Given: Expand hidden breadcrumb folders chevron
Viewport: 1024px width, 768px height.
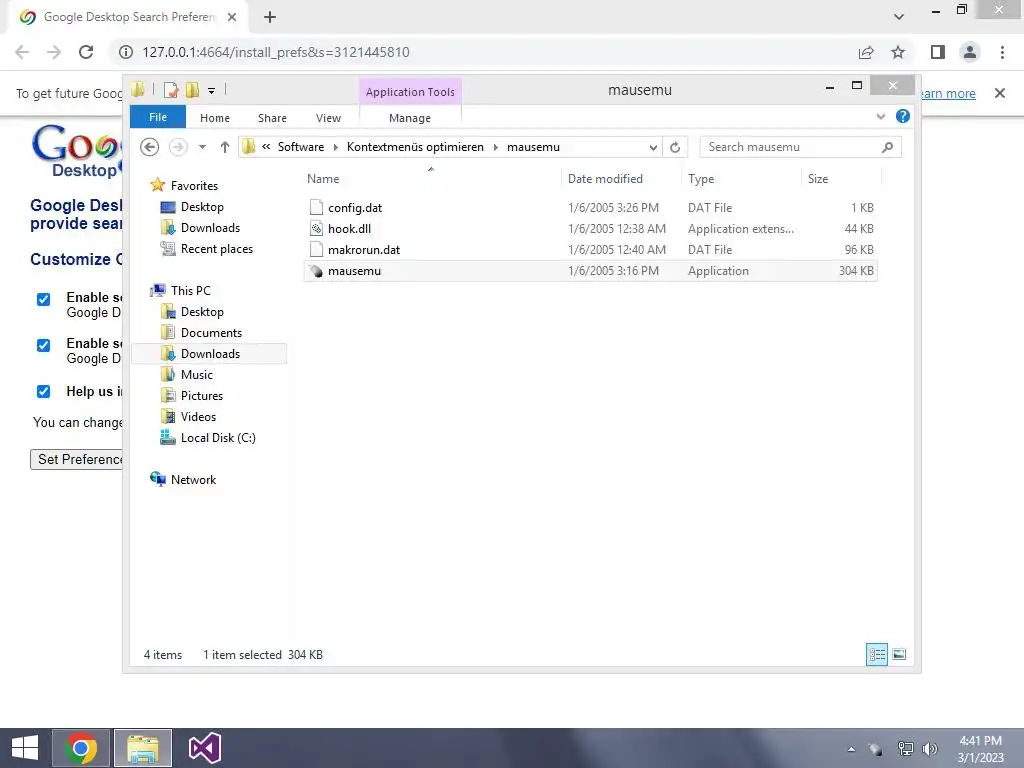Looking at the screenshot, I should click(x=266, y=147).
